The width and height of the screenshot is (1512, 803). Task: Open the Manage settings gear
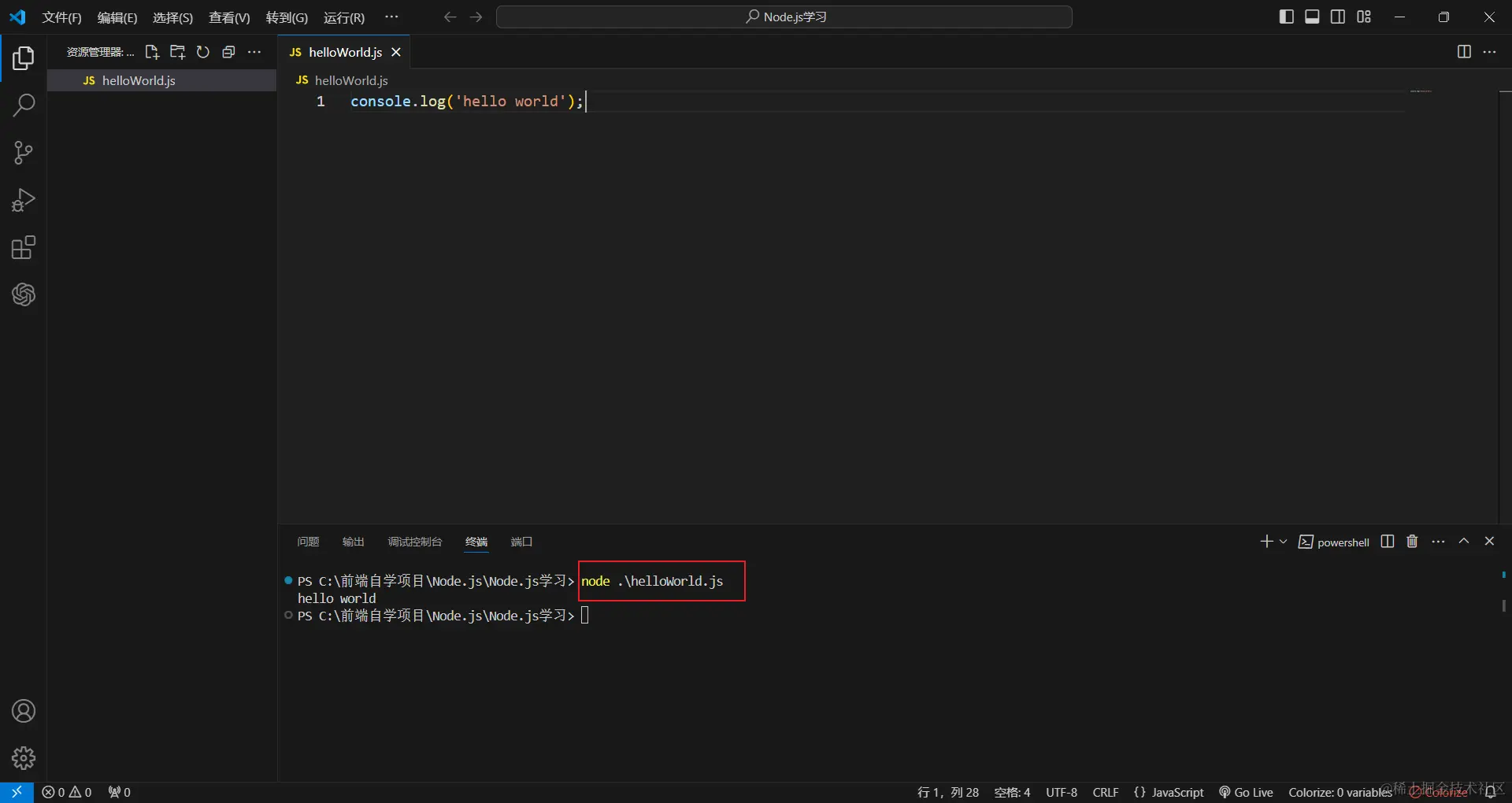point(24,758)
